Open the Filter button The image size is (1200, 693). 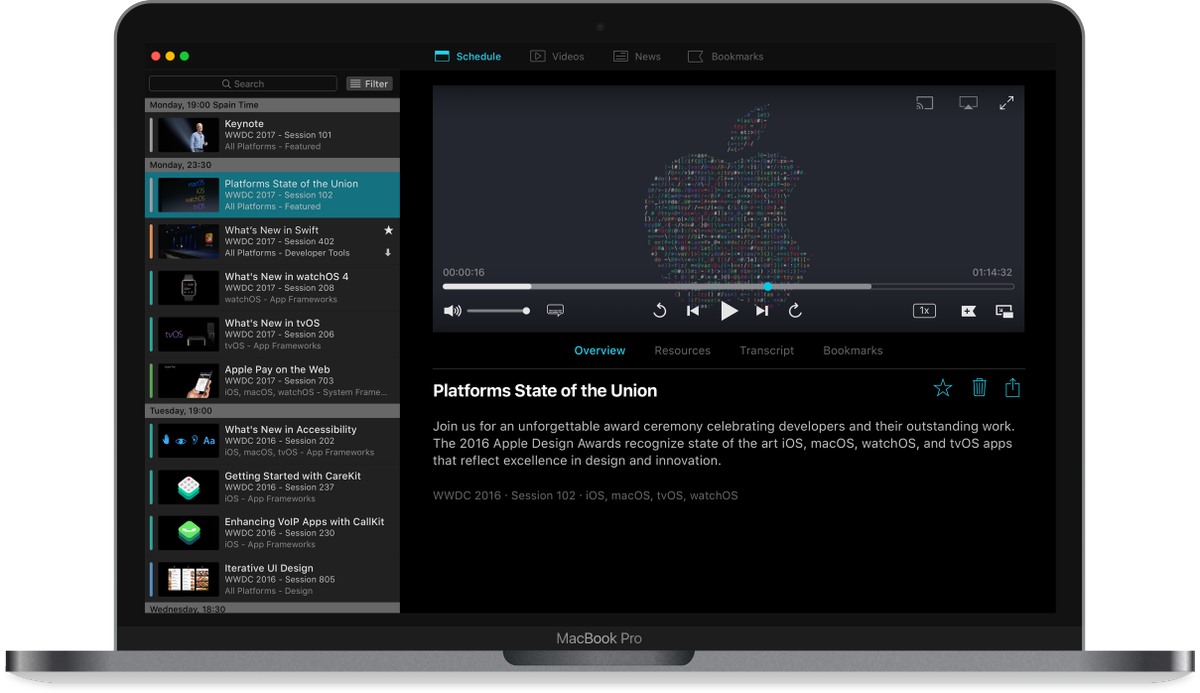coord(369,84)
